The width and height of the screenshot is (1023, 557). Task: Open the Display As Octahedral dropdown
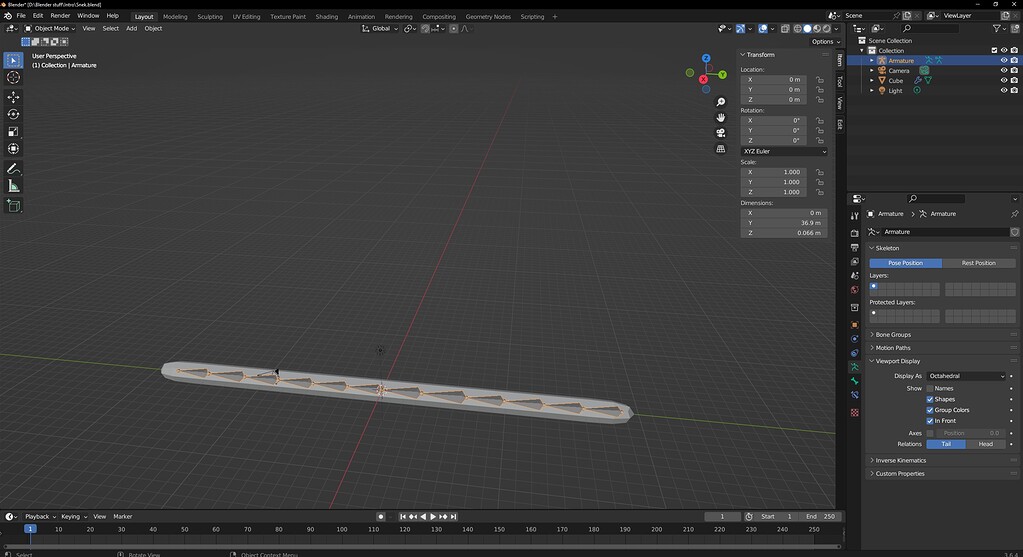click(x=966, y=376)
